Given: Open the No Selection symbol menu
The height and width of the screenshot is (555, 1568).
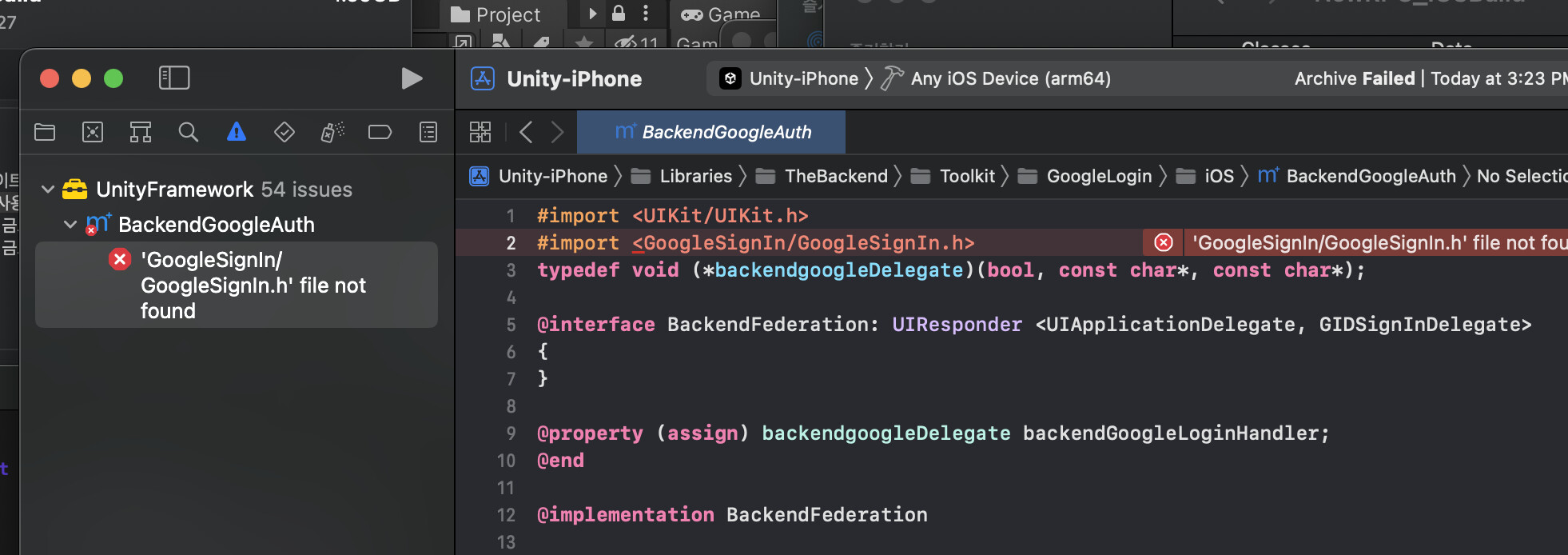Looking at the screenshot, I should coord(1522,176).
